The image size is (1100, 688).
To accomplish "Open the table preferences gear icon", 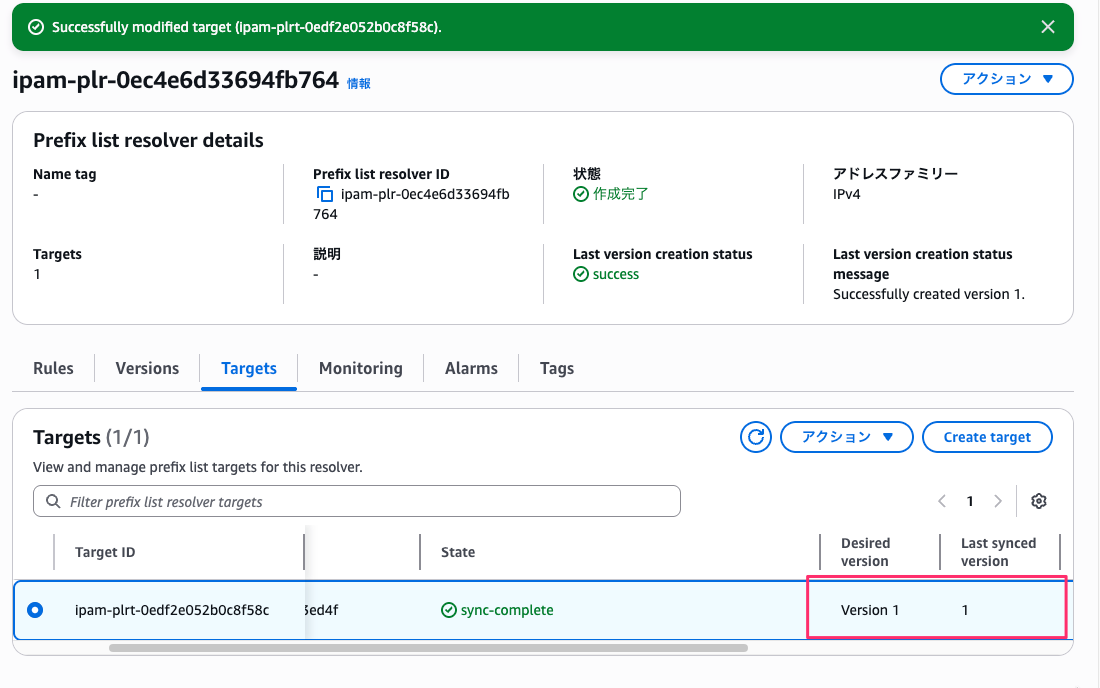I will pos(1038,501).
